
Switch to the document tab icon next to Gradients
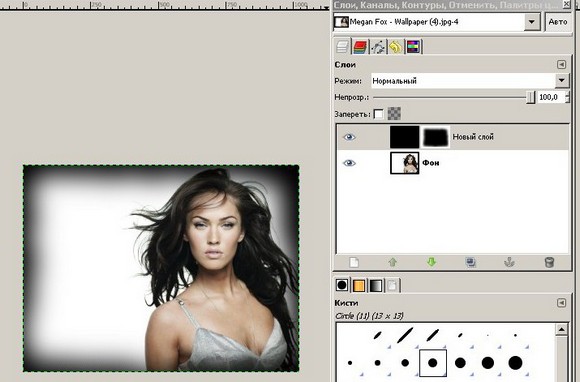392,285
